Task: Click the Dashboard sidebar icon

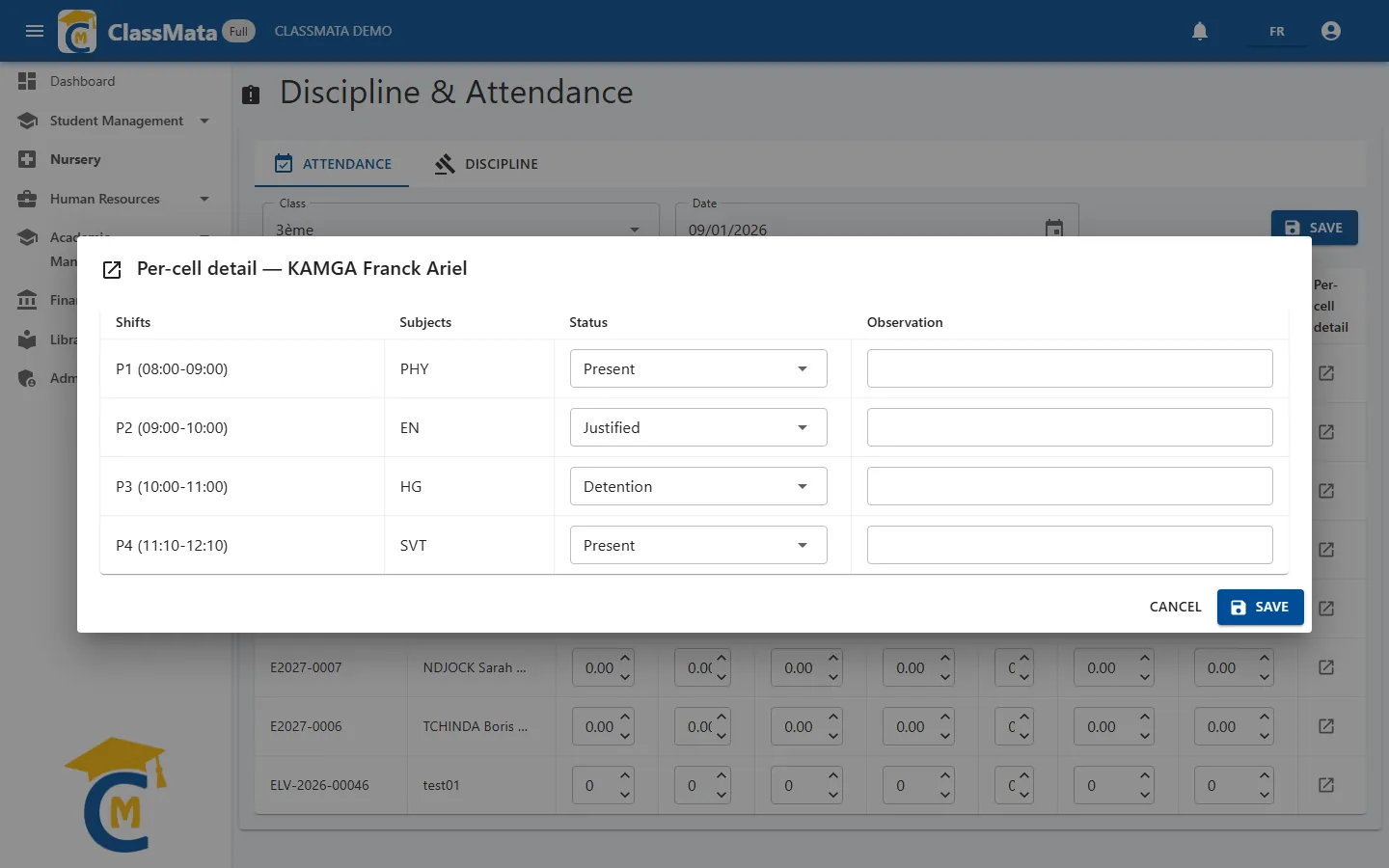Action: 27,81
